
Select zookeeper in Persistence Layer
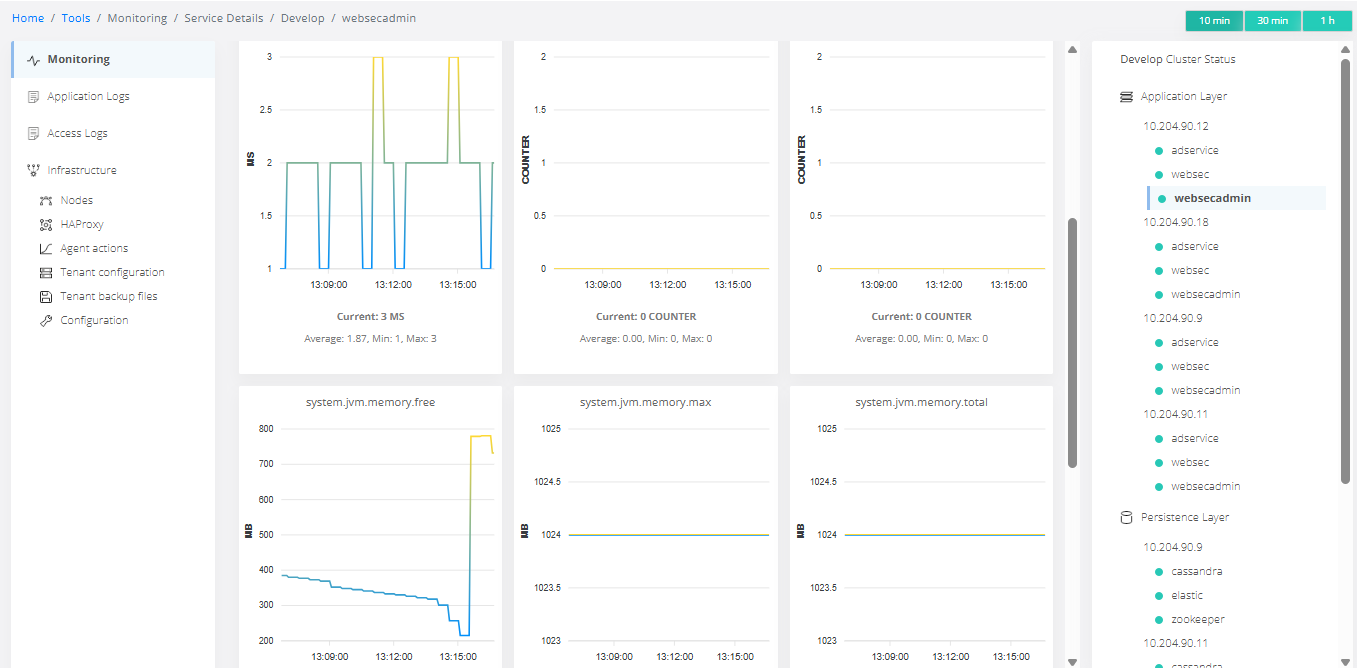pyautogui.click(x=1197, y=620)
